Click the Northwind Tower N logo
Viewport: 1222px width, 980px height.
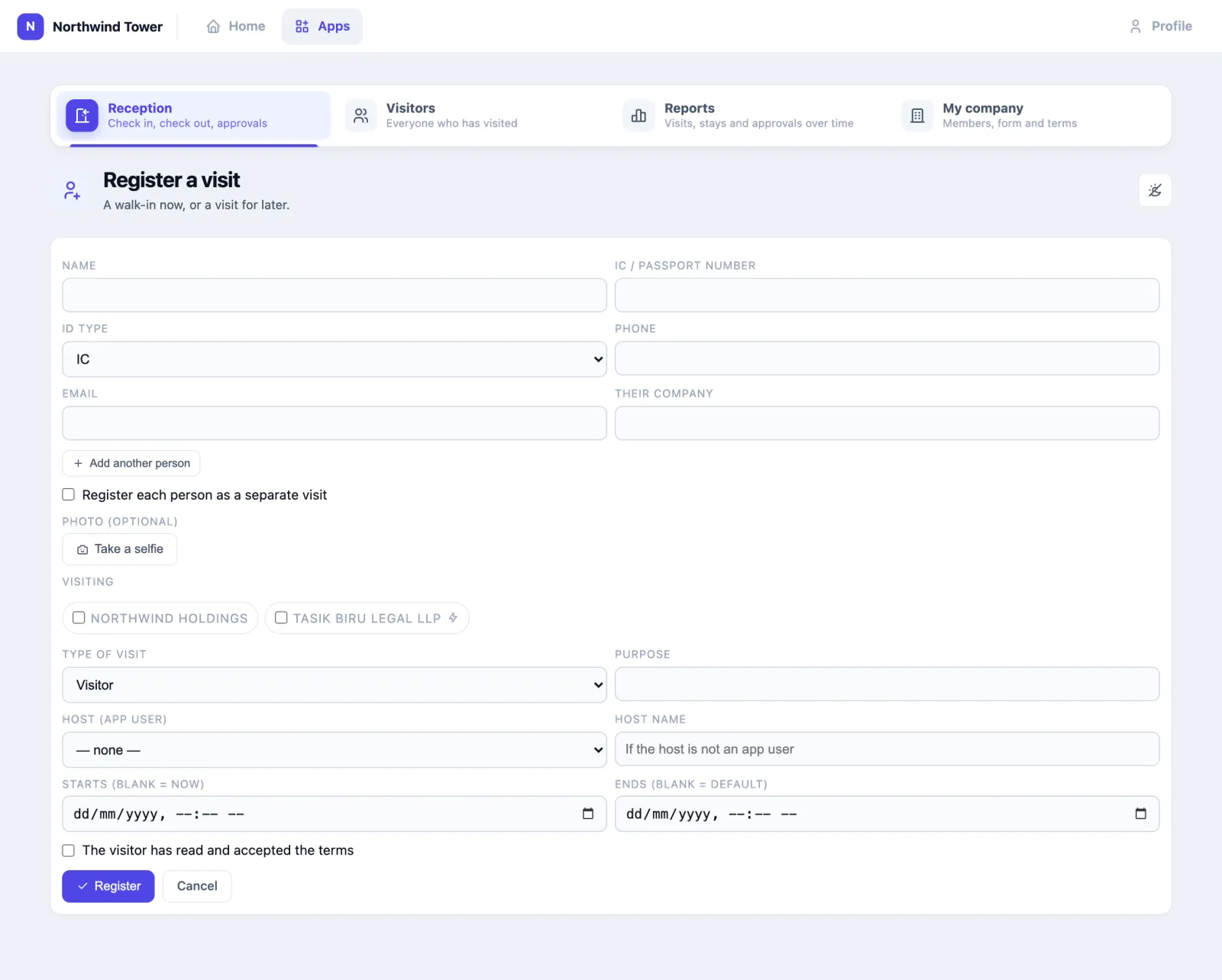tap(31, 26)
